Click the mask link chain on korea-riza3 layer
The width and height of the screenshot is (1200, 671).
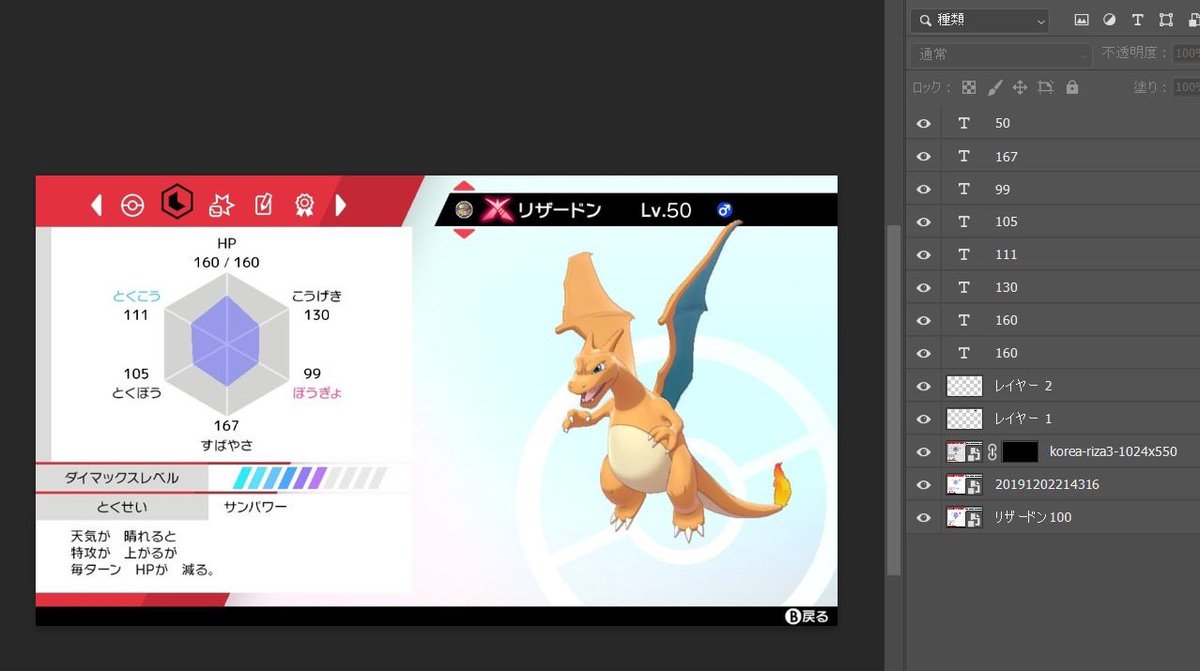(992, 451)
